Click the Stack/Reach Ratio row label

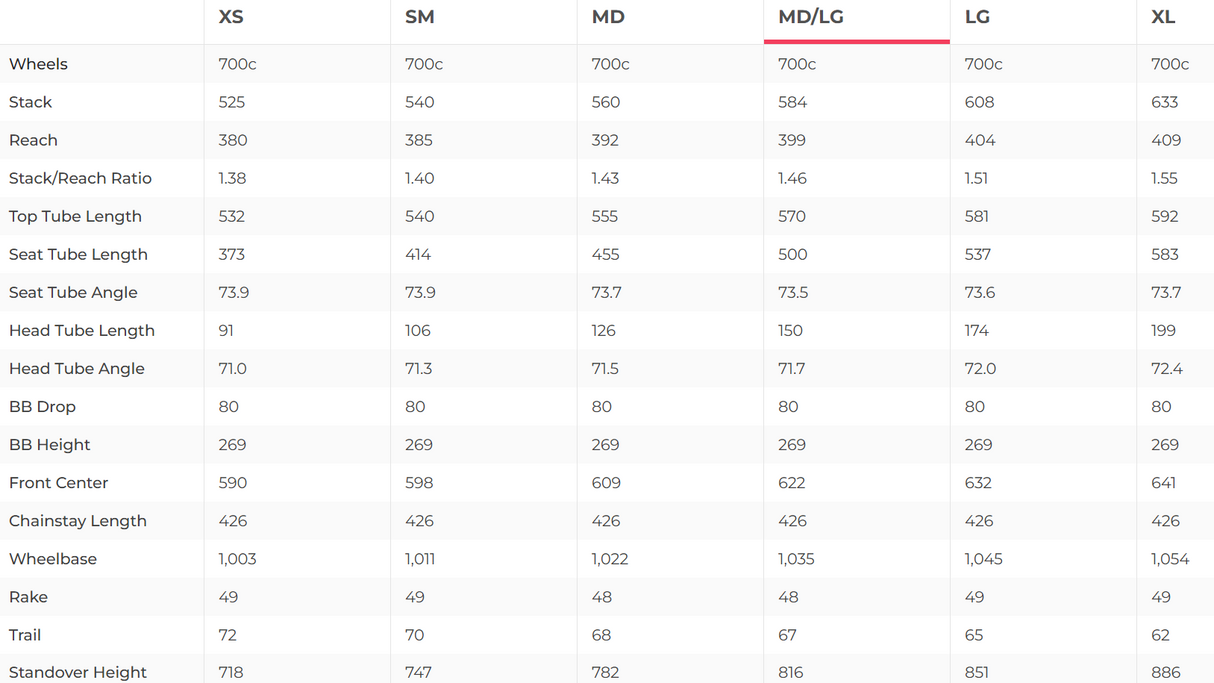pos(80,178)
